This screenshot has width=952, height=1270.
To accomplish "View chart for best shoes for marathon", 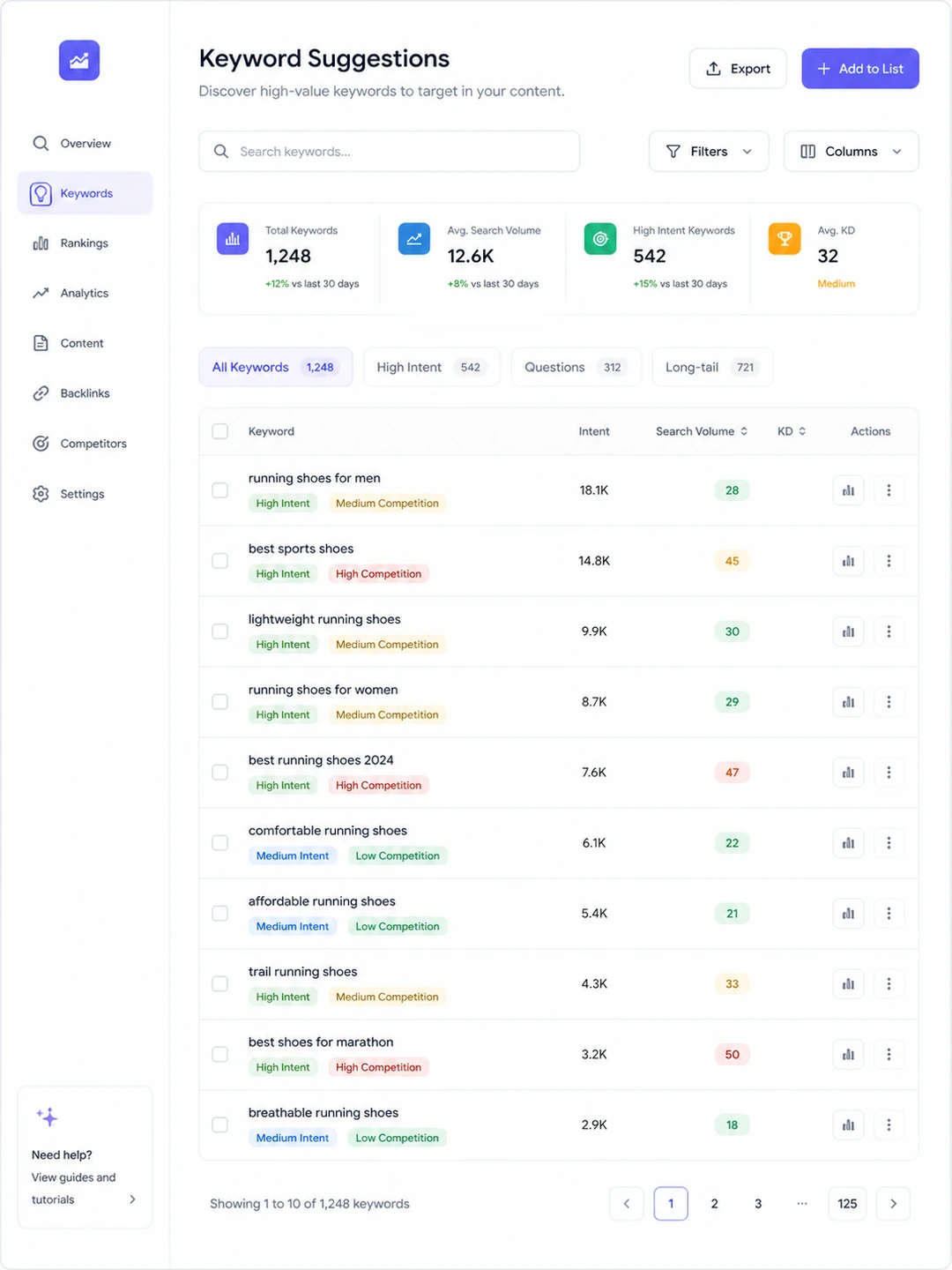I will point(848,1055).
